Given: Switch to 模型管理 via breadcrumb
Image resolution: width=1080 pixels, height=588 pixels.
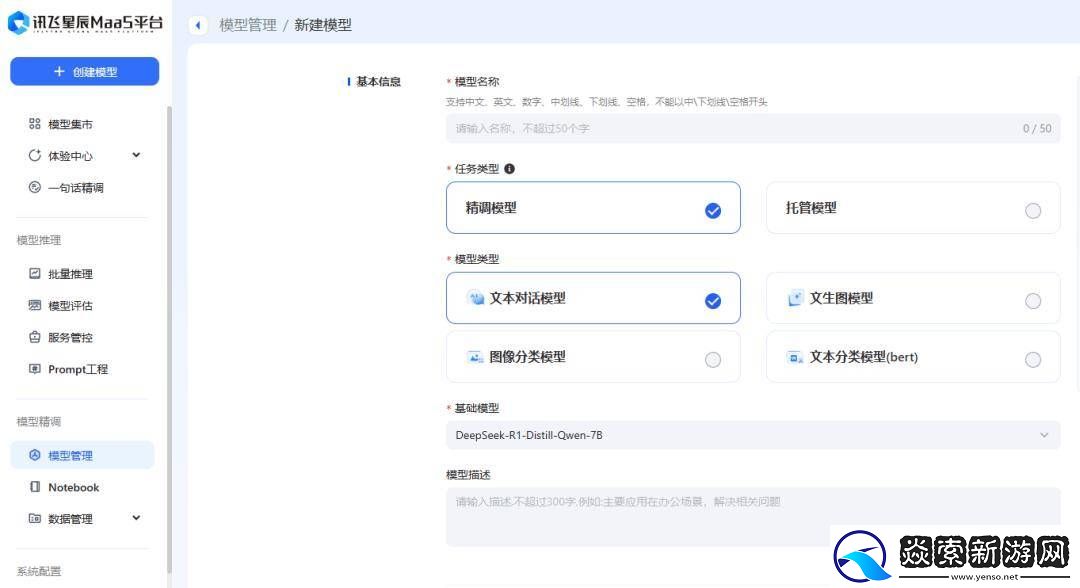Looking at the screenshot, I should point(248,25).
